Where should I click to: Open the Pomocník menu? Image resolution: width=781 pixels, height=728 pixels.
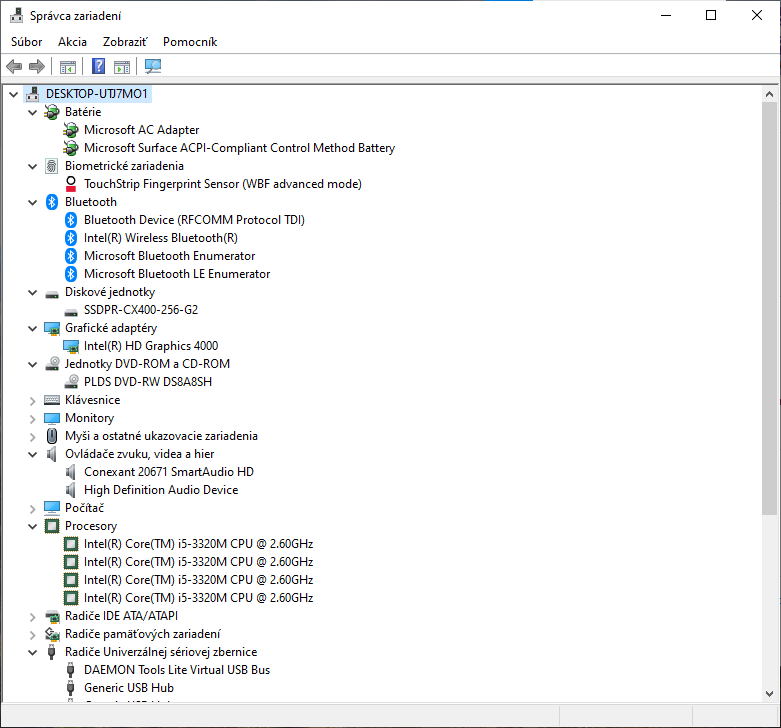[190, 42]
